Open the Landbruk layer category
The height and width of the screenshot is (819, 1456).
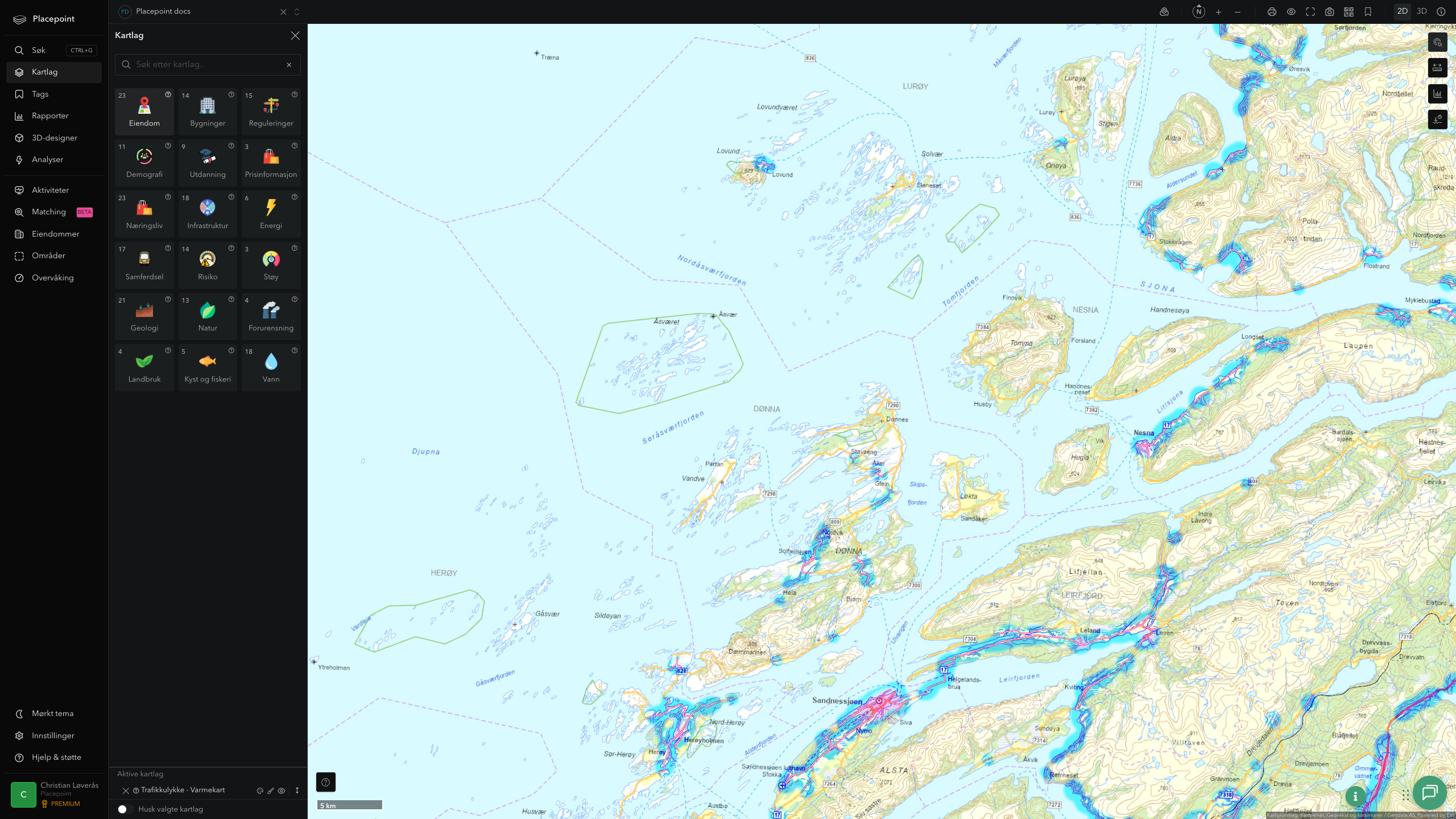click(x=144, y=367)
